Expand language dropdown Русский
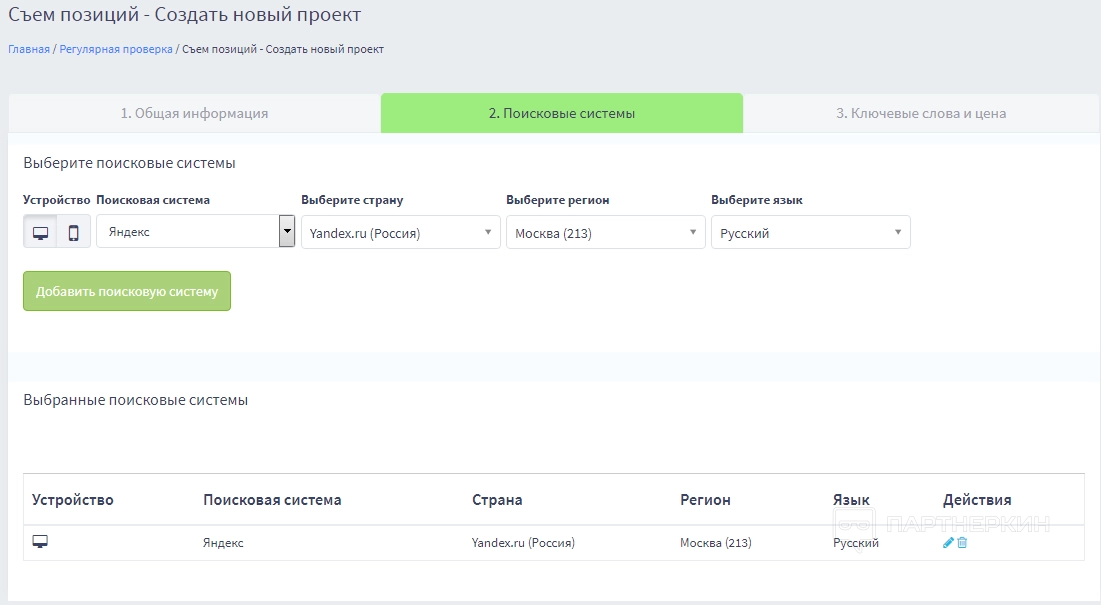The width and height of the screenshot is (1101, 605). pyautogui.click(x=810, y=233)
